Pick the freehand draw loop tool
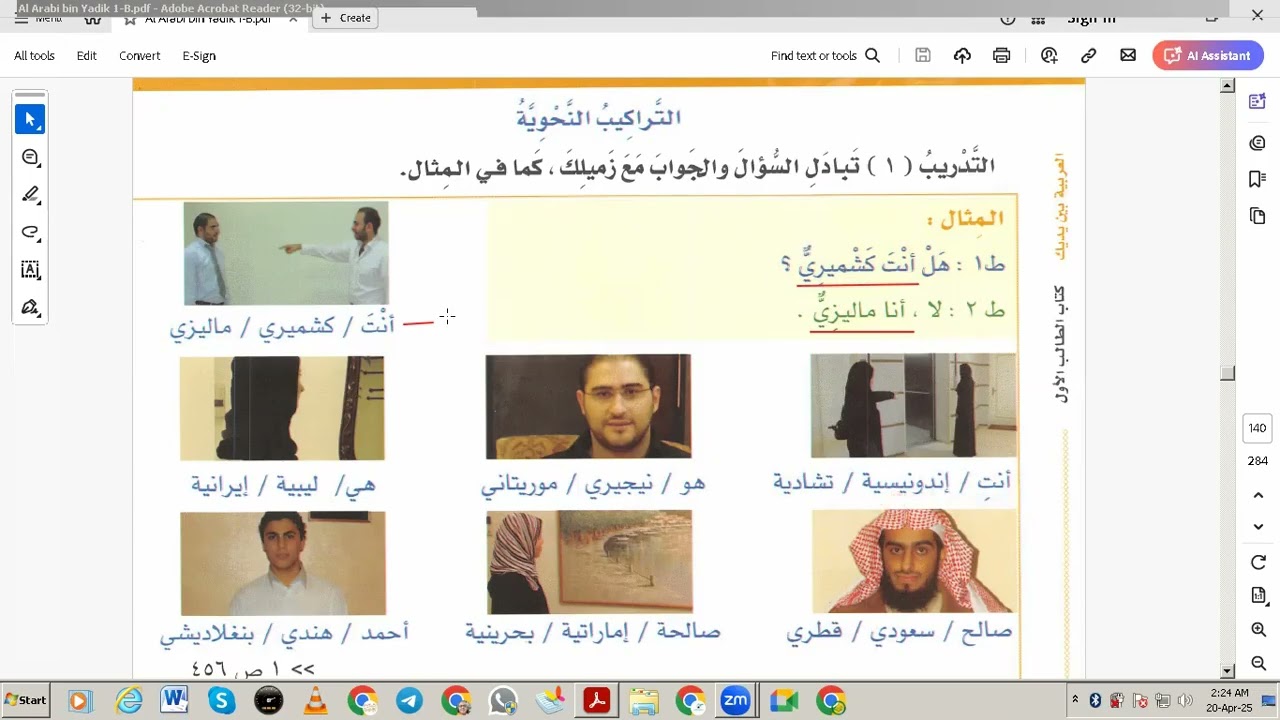 coord(30,232)
